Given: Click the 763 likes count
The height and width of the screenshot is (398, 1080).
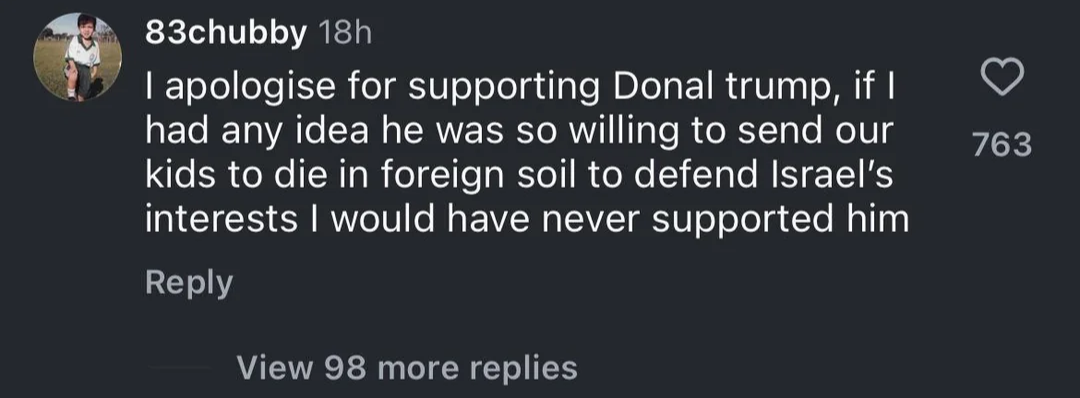Looking at the screenshot, I should click(x=1002, y=145).
